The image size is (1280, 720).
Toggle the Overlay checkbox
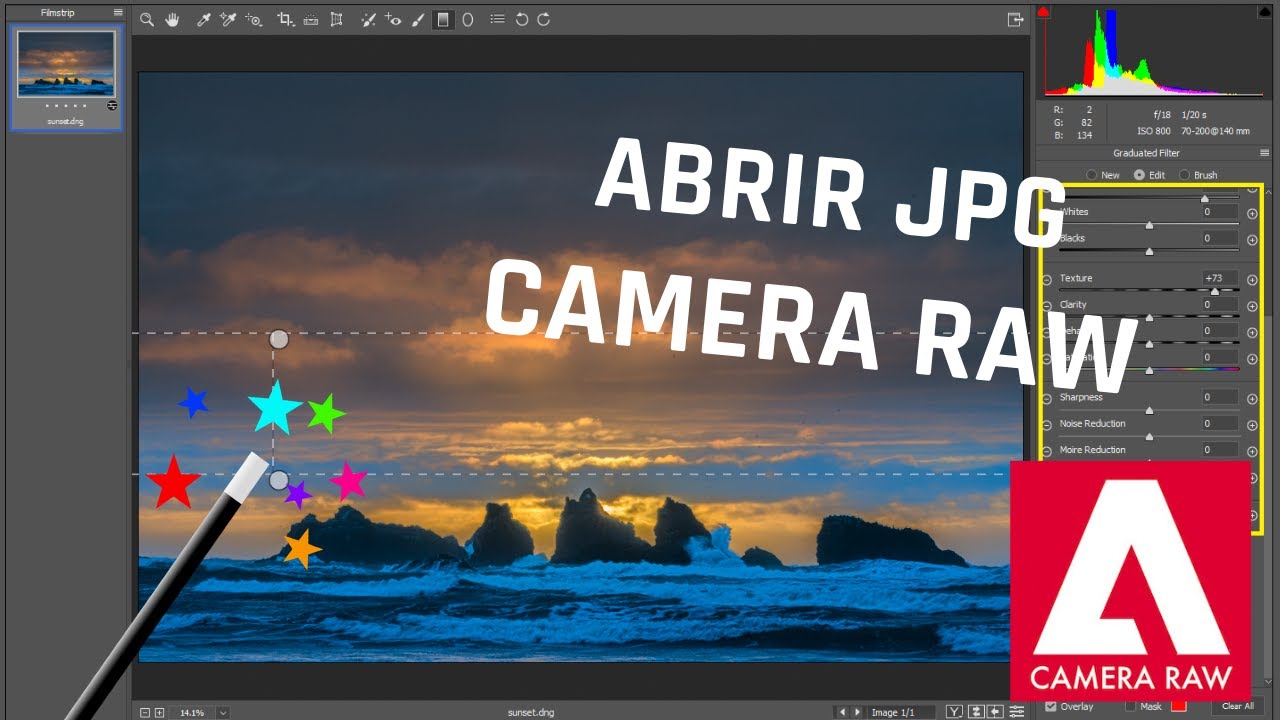point(1051,706)
